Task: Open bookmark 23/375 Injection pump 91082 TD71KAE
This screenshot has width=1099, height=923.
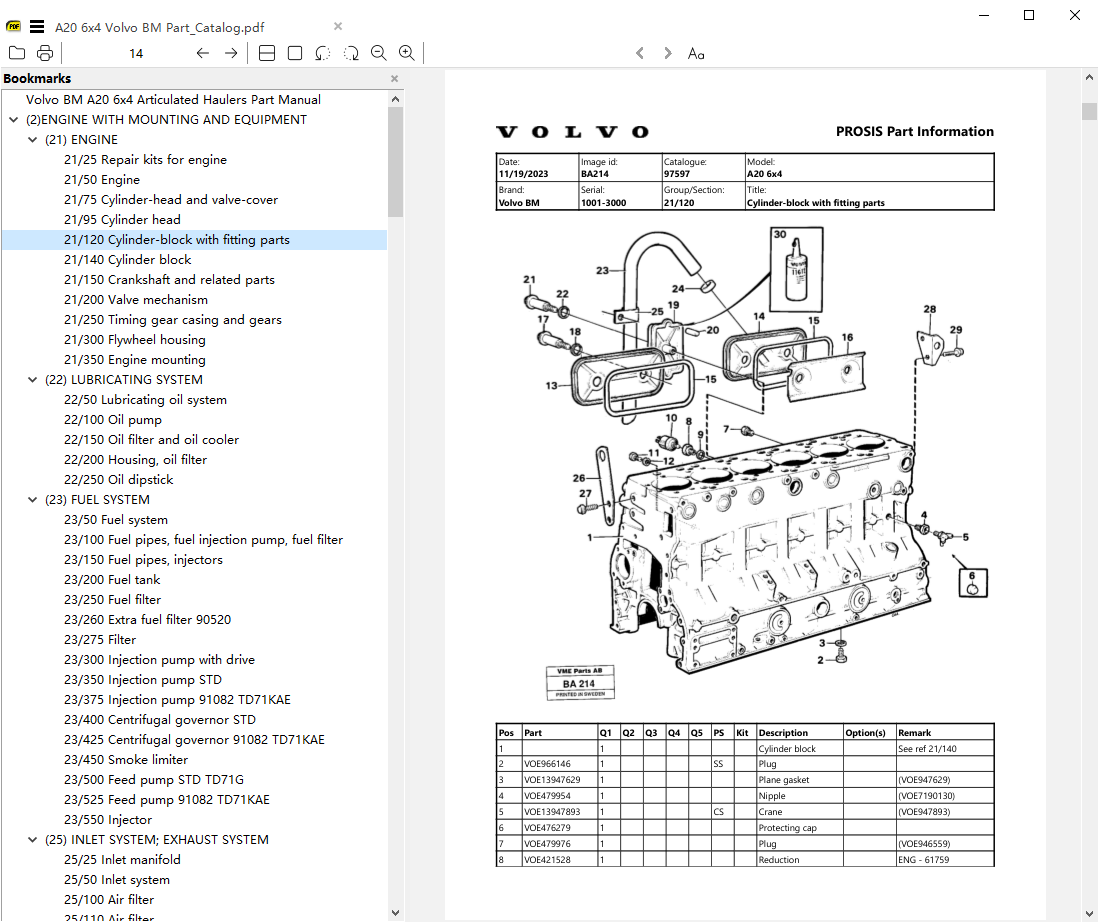Action: tap(177, 699)
